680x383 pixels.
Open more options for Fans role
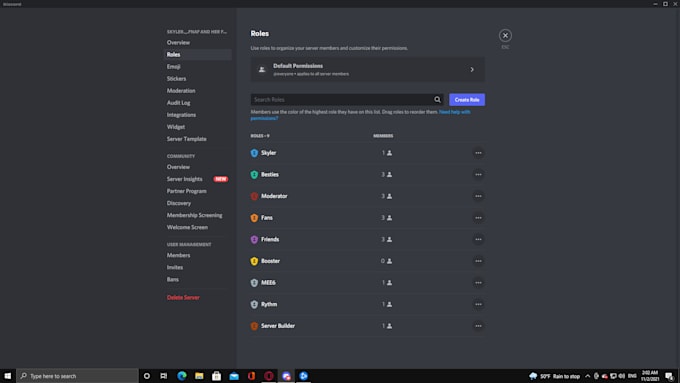click(478, 218)
